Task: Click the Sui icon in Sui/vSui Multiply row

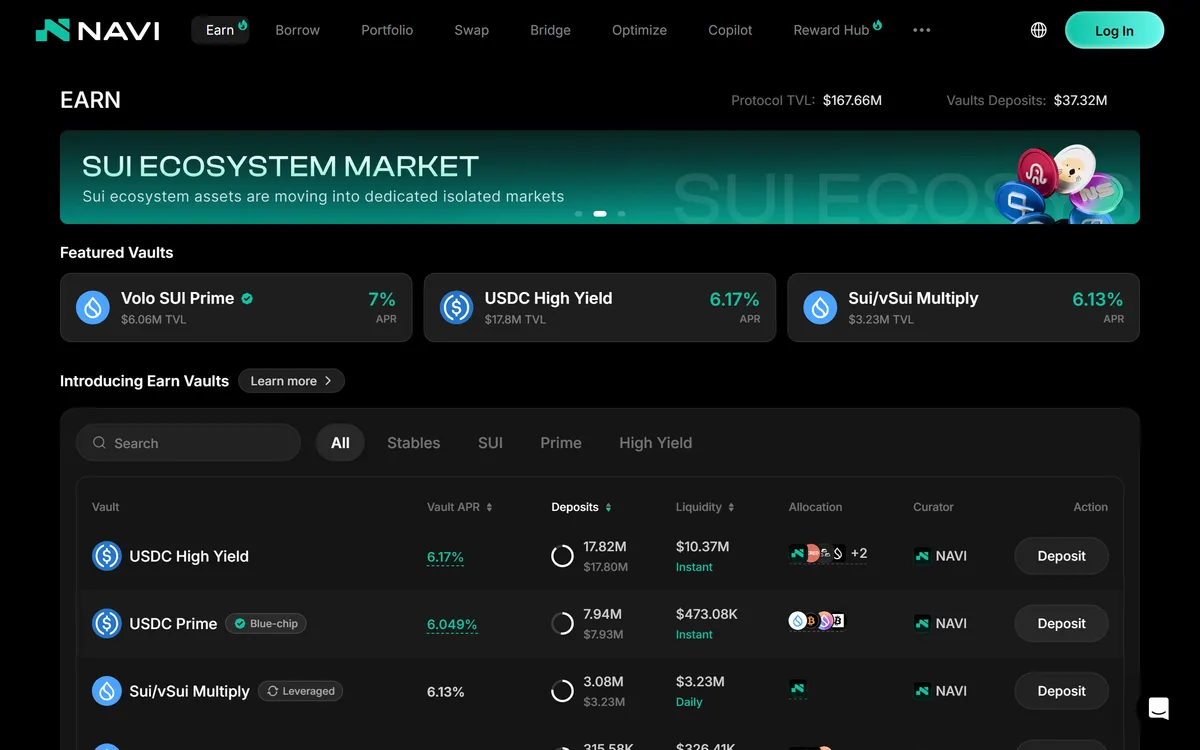Action: pyautogui.click(x=107, y=691)
